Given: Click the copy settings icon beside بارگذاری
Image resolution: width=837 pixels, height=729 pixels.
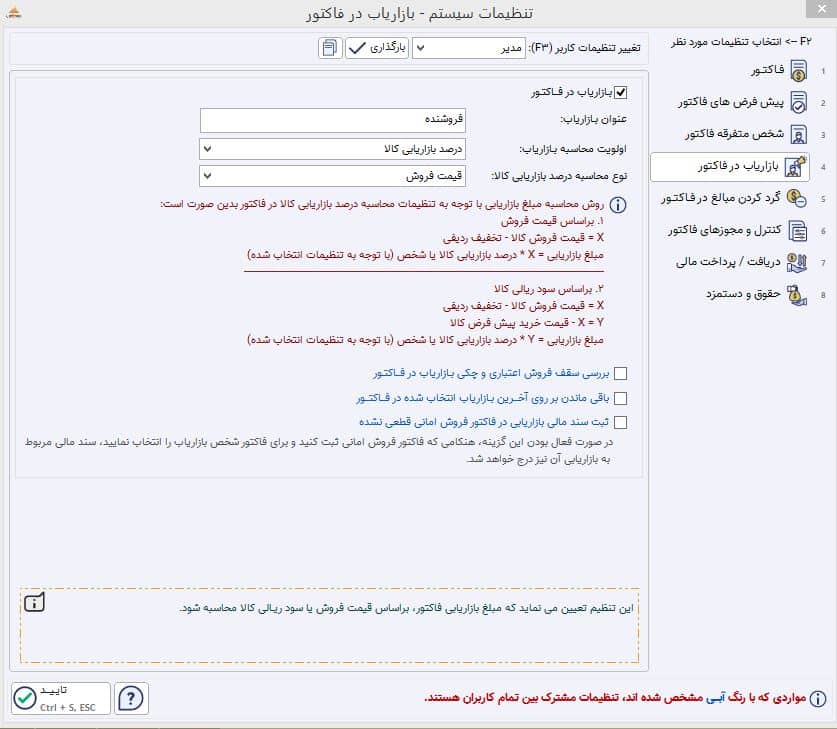Looking at the screenshot, I should point(330,48).
